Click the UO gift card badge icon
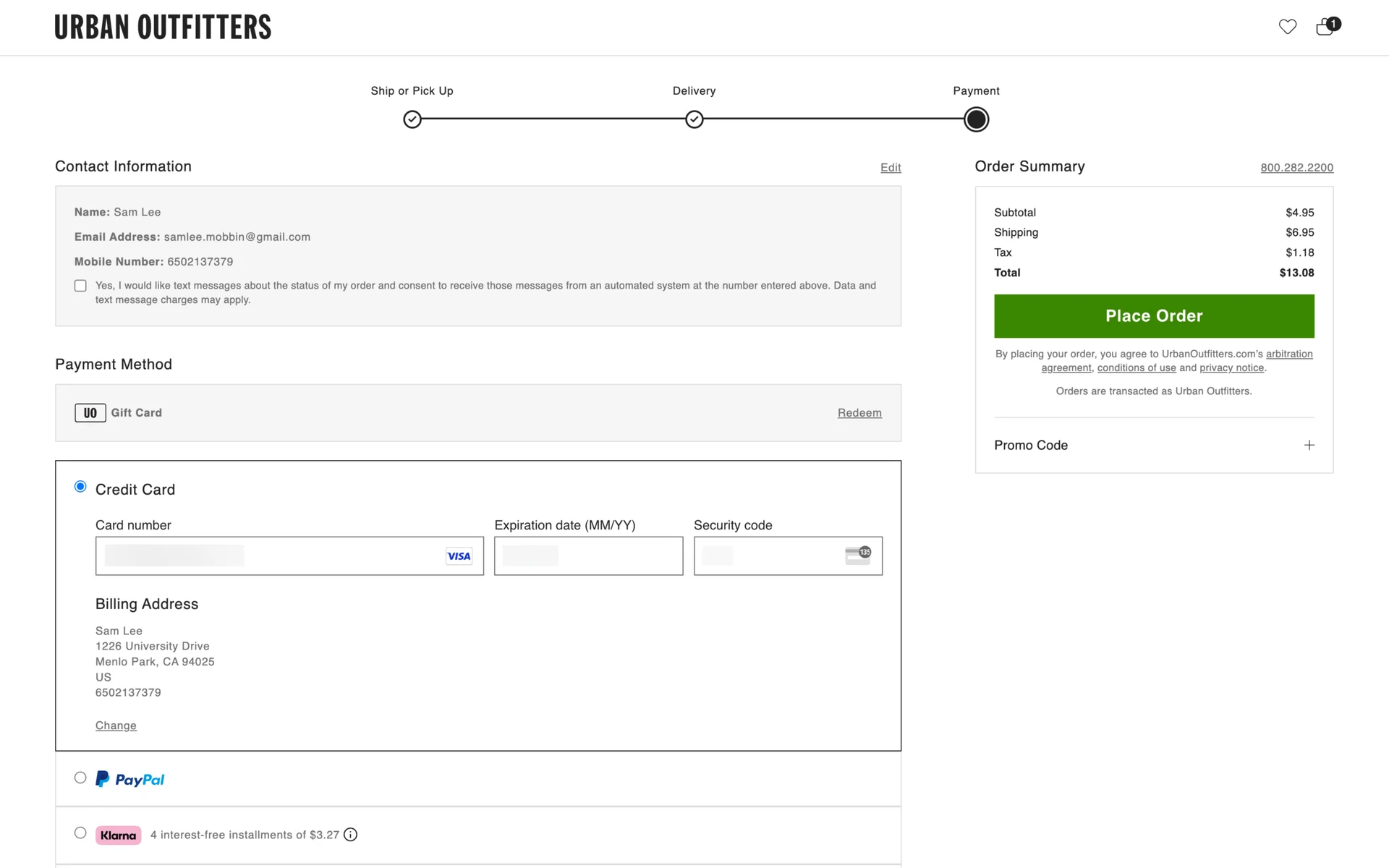Screen dimensions: 1389x868 click(x=90, y=413)
